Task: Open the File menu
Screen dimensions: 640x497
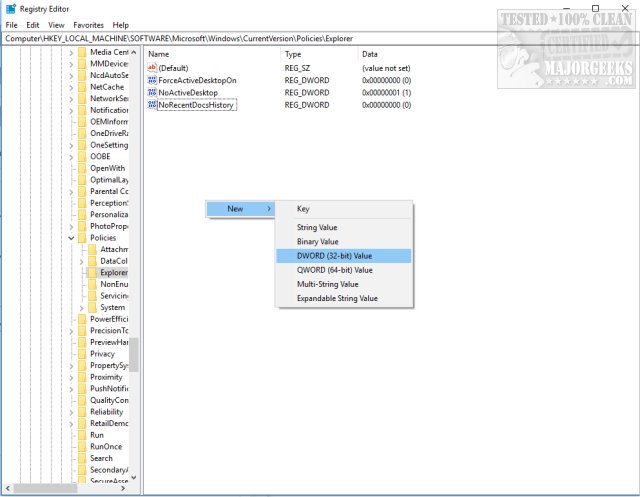Action: (x=11, y=25)
